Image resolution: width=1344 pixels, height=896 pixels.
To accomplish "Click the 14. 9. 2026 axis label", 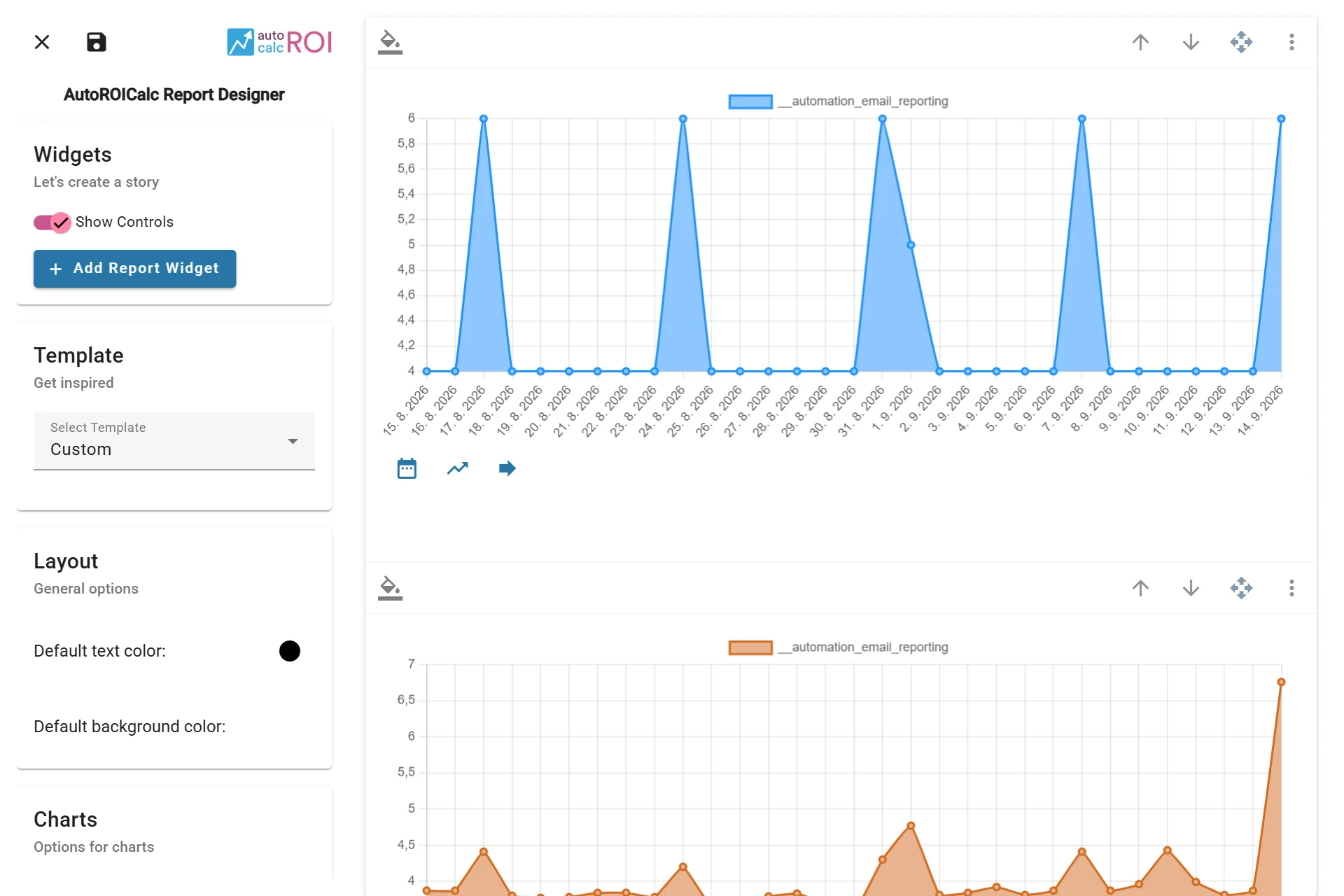I will pyautogui.click(x=1260, y=412).
